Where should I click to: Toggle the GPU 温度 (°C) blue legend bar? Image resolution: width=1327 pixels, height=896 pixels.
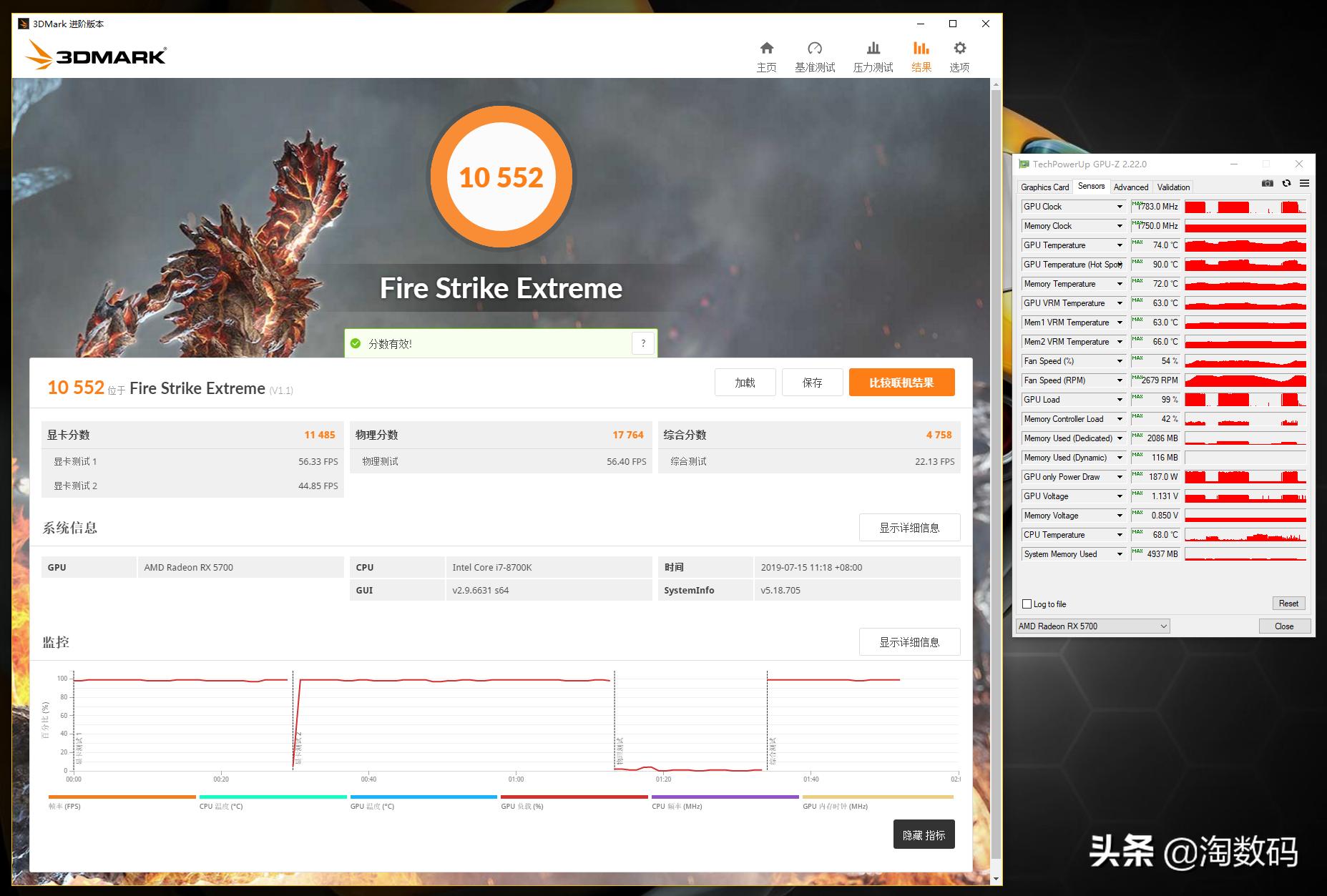[x=423, y=797]
